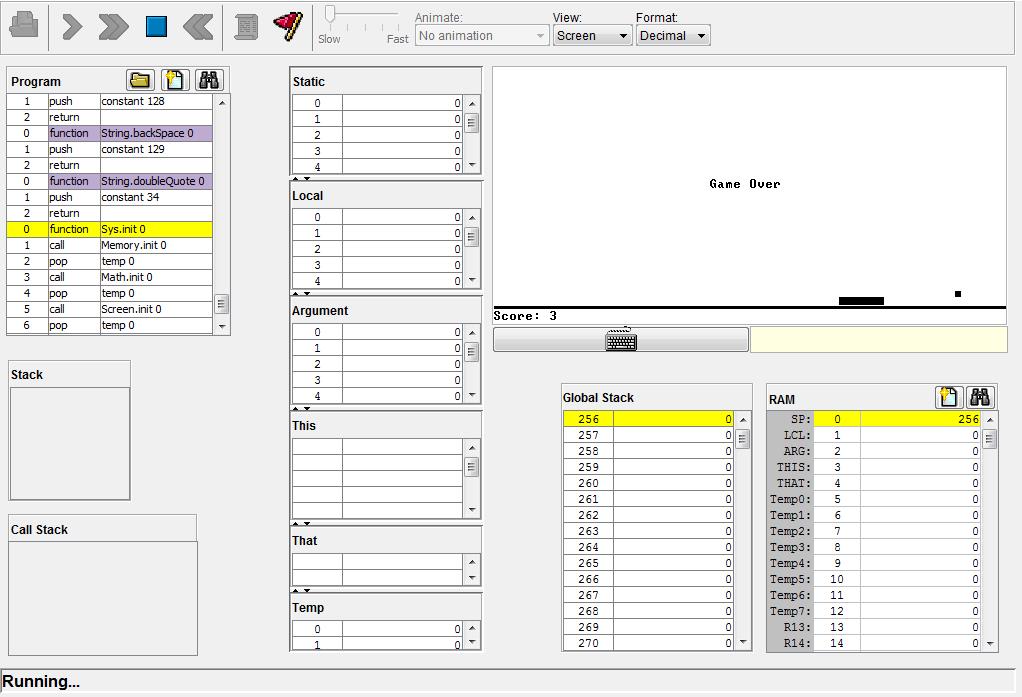Stop execution with the blue square
This screenshot has height=697, width=1022.
(156, 27)
